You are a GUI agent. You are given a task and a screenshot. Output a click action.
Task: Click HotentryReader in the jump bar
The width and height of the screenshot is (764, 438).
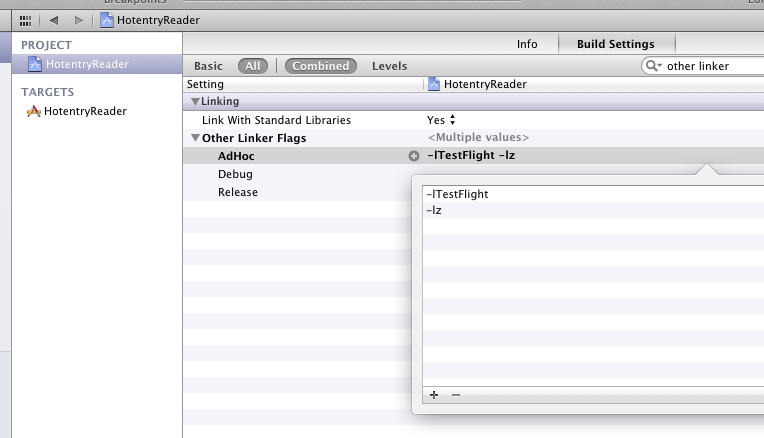pos(158,20)
